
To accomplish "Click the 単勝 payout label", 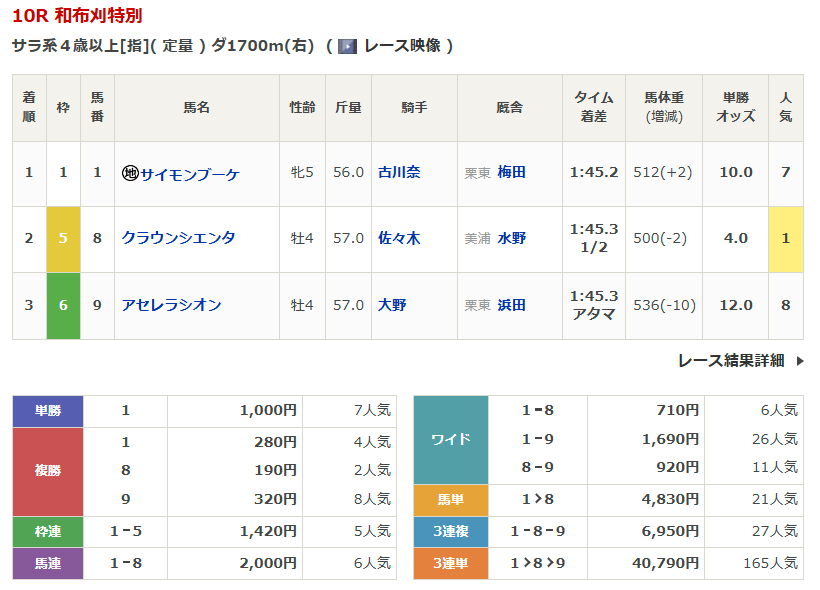I will tap(47, 410).
